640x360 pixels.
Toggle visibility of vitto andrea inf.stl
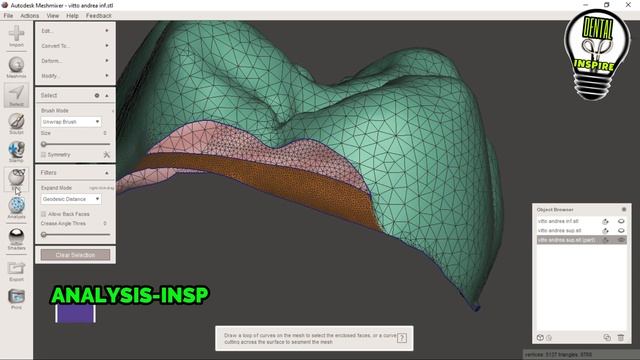[621, 221]
